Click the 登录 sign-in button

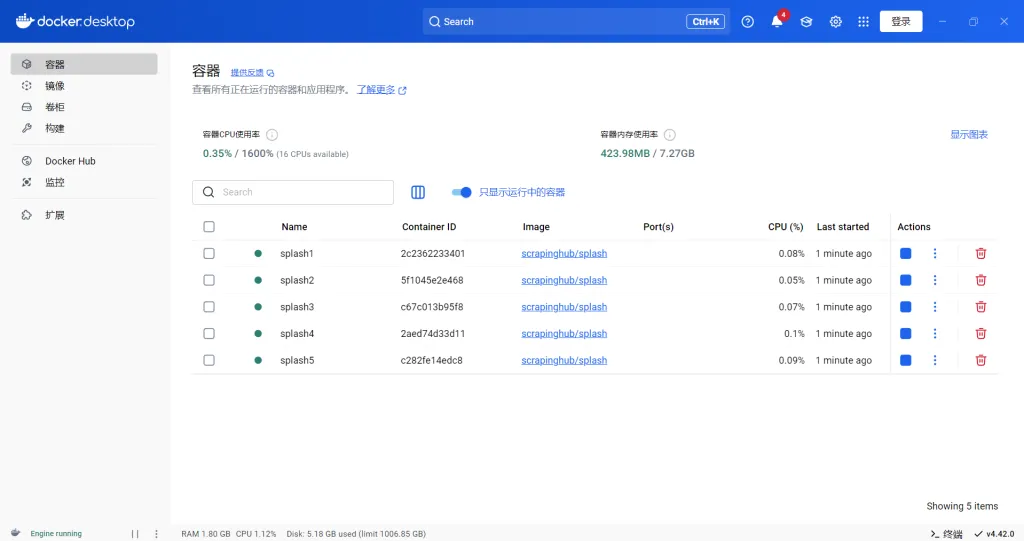pos(900,22)
